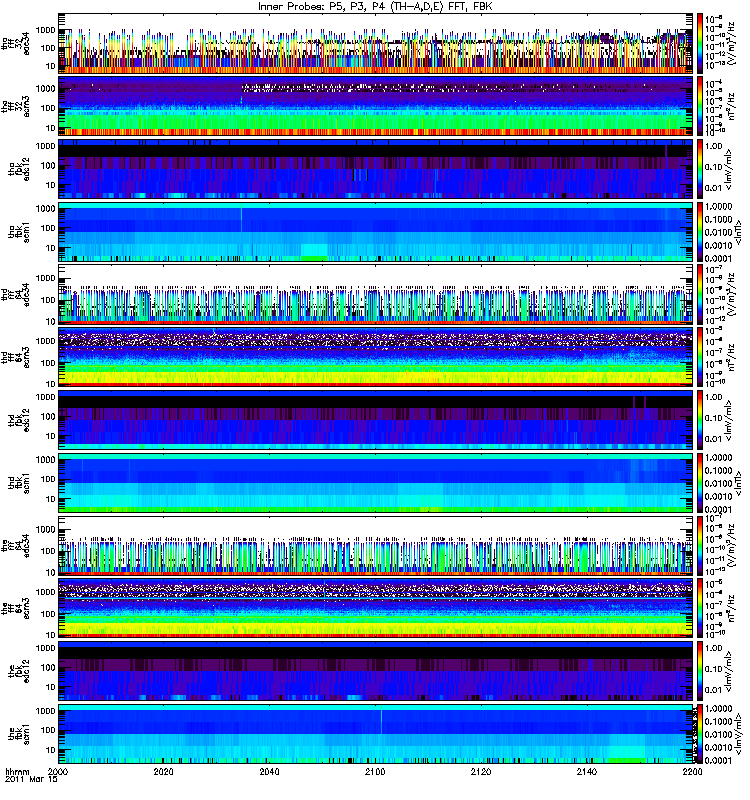Viewport: 750px width, 800px height.
Task: Click the 2100 time axis tick label
Action: click(x=375, y=771)
